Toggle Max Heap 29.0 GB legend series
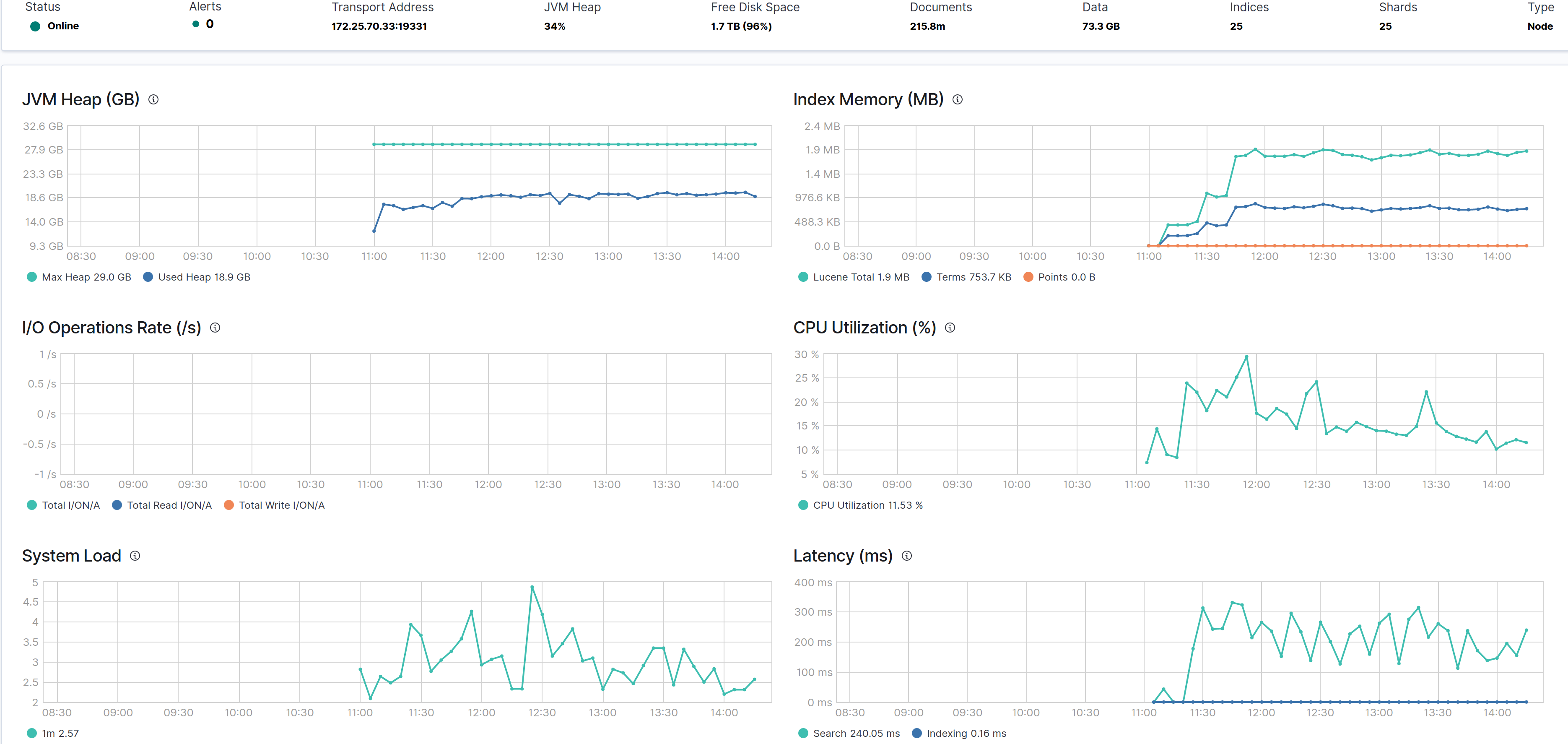Viewport: 1568px width, 744px height. click(x=79, y=277)
